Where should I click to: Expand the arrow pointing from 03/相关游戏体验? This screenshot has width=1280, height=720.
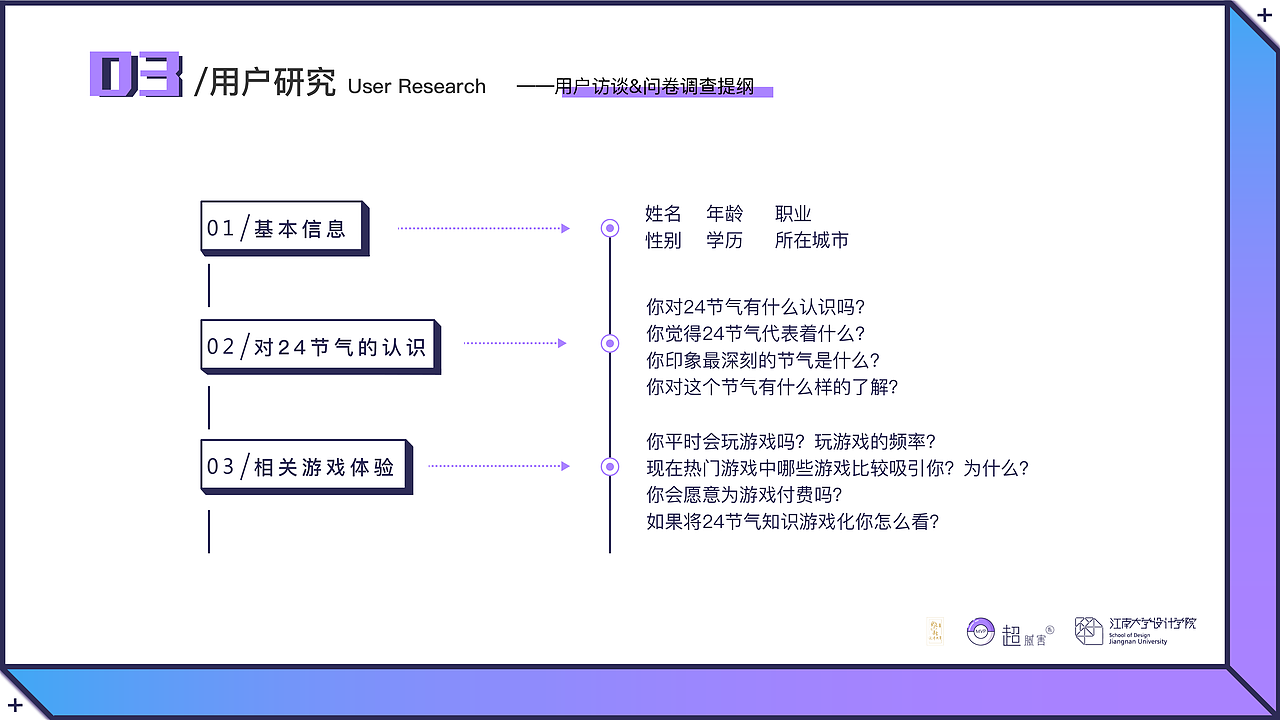[x=500, y=465]
